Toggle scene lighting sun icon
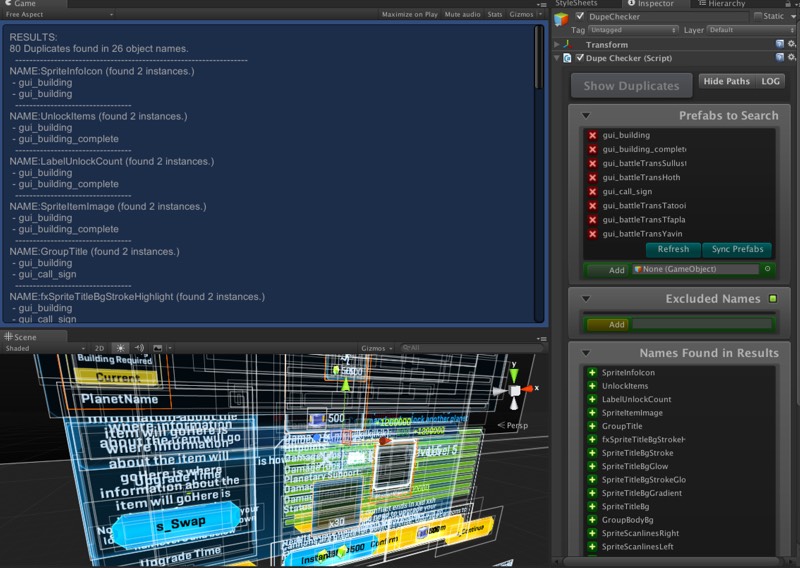800x568 pixels. tap(120, 348)
